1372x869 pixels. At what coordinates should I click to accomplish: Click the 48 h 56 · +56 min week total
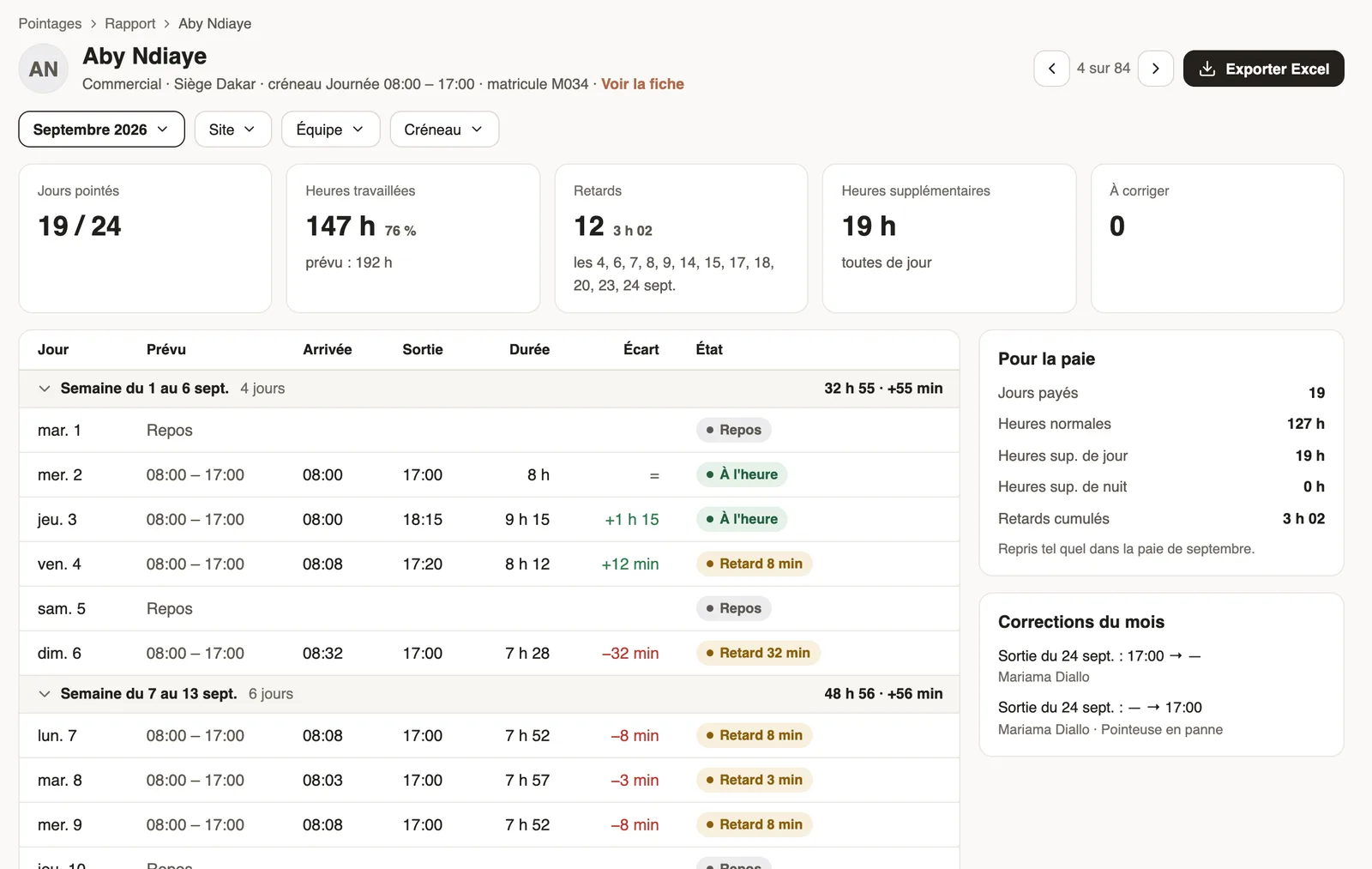coord(883,694)
